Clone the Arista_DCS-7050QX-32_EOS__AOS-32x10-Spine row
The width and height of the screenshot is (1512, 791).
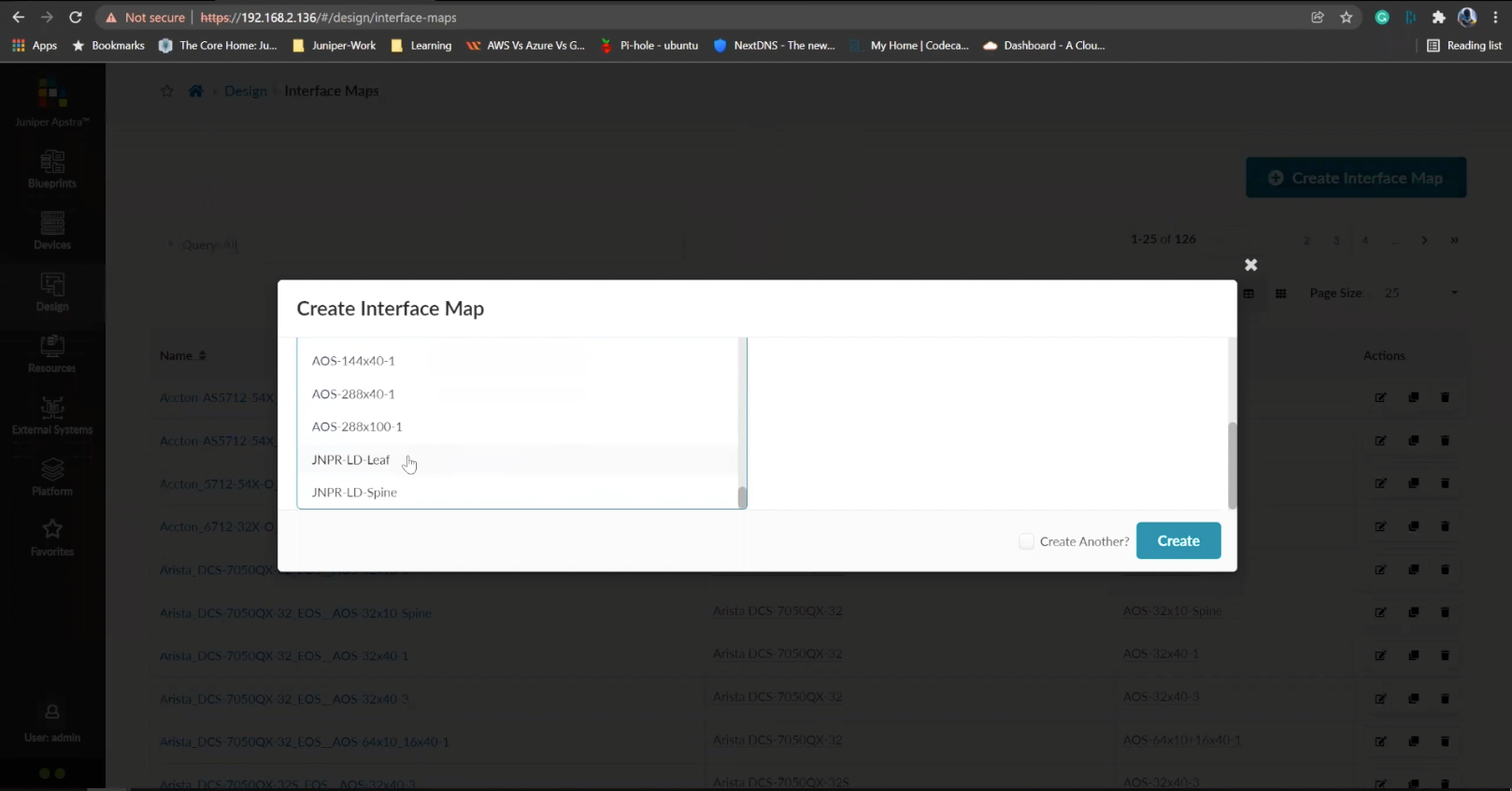coord(1413,612)
